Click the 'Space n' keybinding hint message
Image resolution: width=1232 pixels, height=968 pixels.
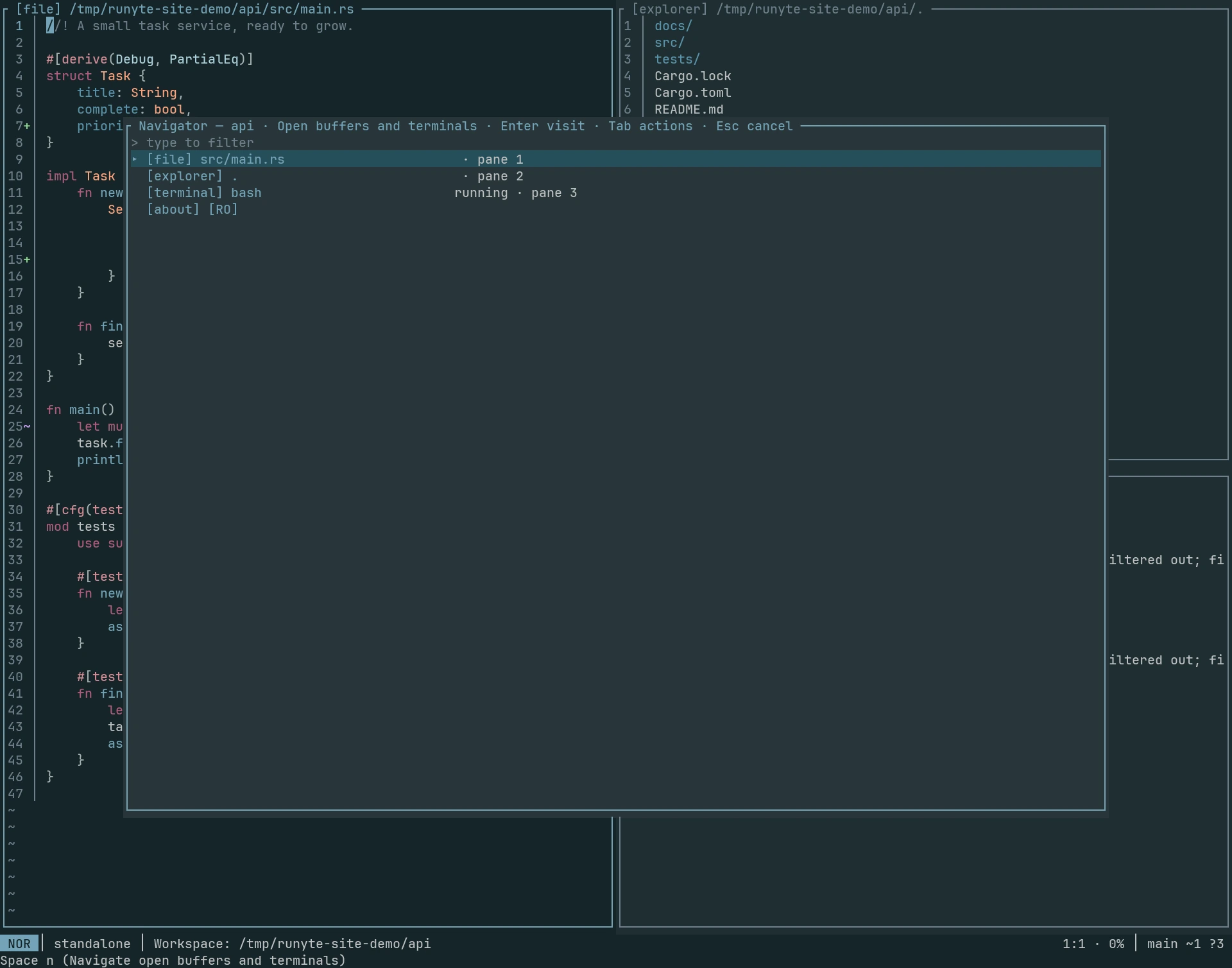click(x=173, y=960)
